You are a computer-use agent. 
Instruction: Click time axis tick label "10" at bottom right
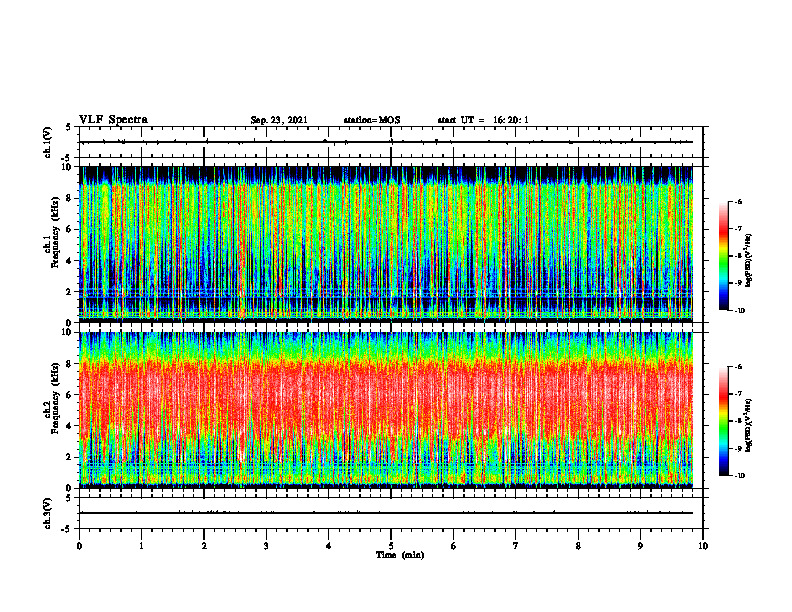tap(703, 546)
